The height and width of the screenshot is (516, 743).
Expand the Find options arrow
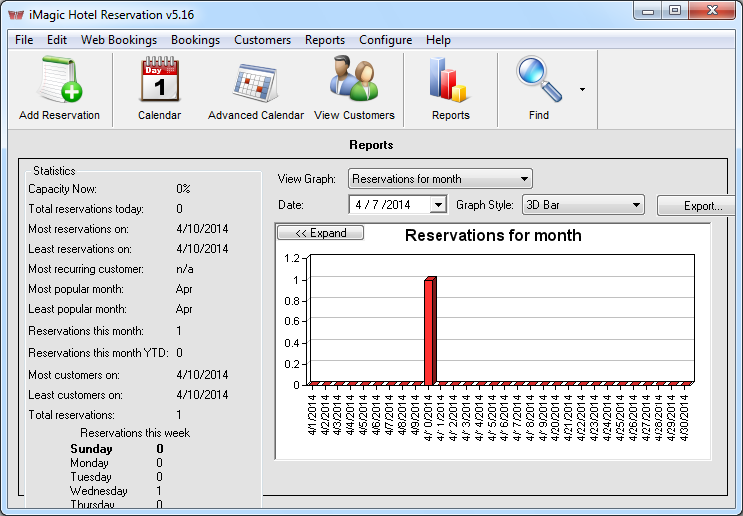coord(582,89)
